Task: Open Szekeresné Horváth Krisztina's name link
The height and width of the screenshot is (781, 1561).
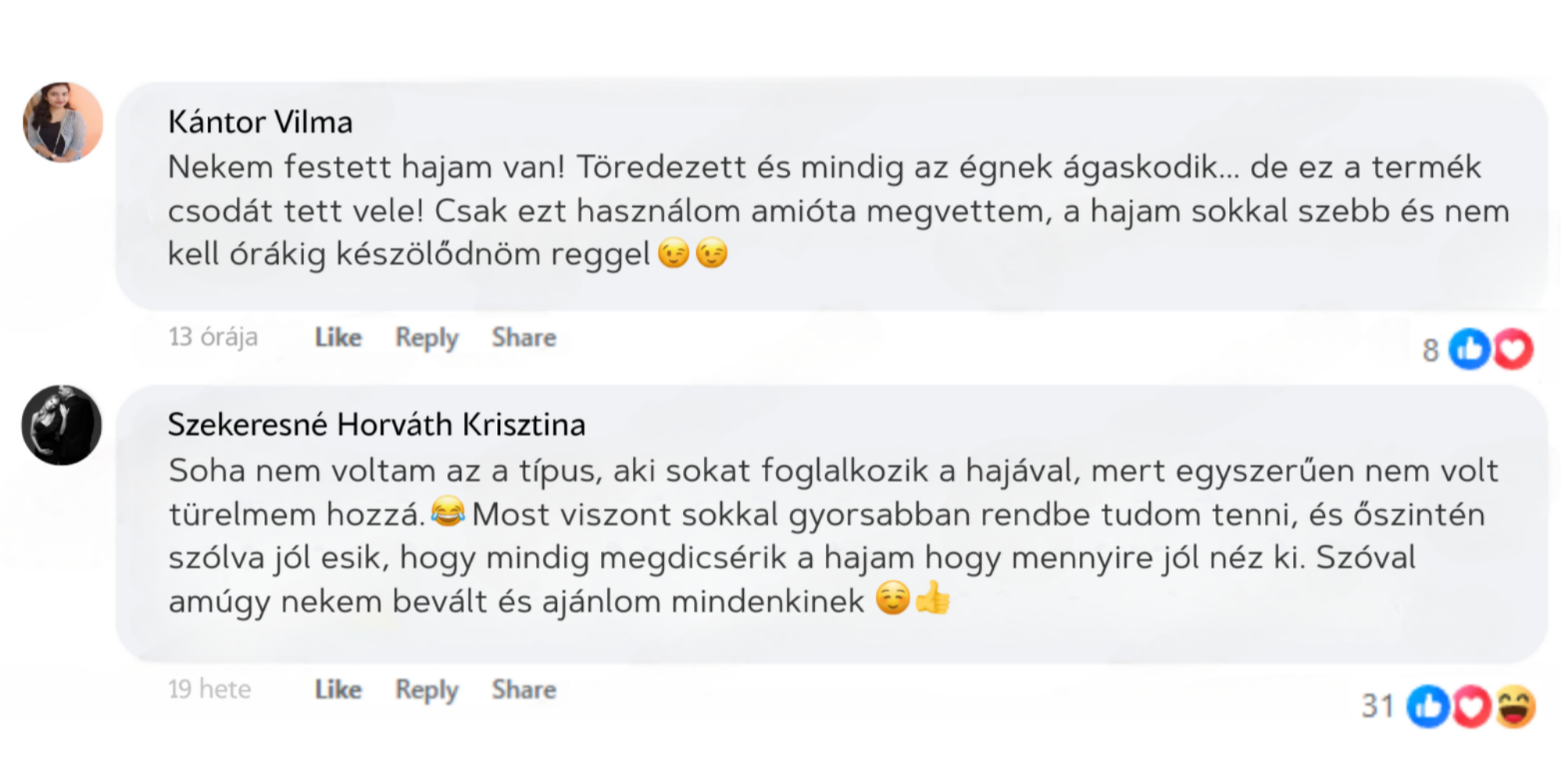Action: [376, 425]
